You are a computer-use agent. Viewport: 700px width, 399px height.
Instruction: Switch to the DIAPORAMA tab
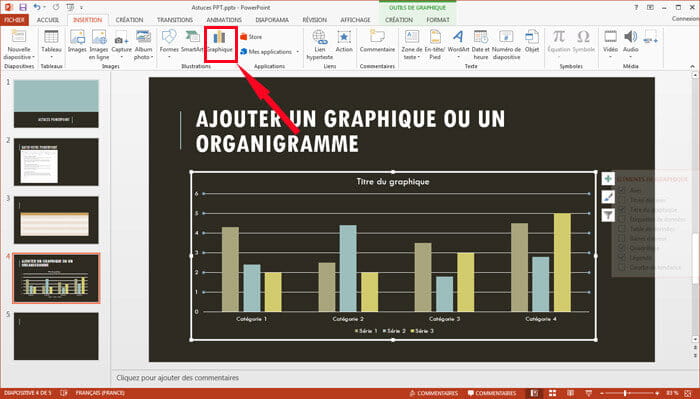[x=272, y=20]
